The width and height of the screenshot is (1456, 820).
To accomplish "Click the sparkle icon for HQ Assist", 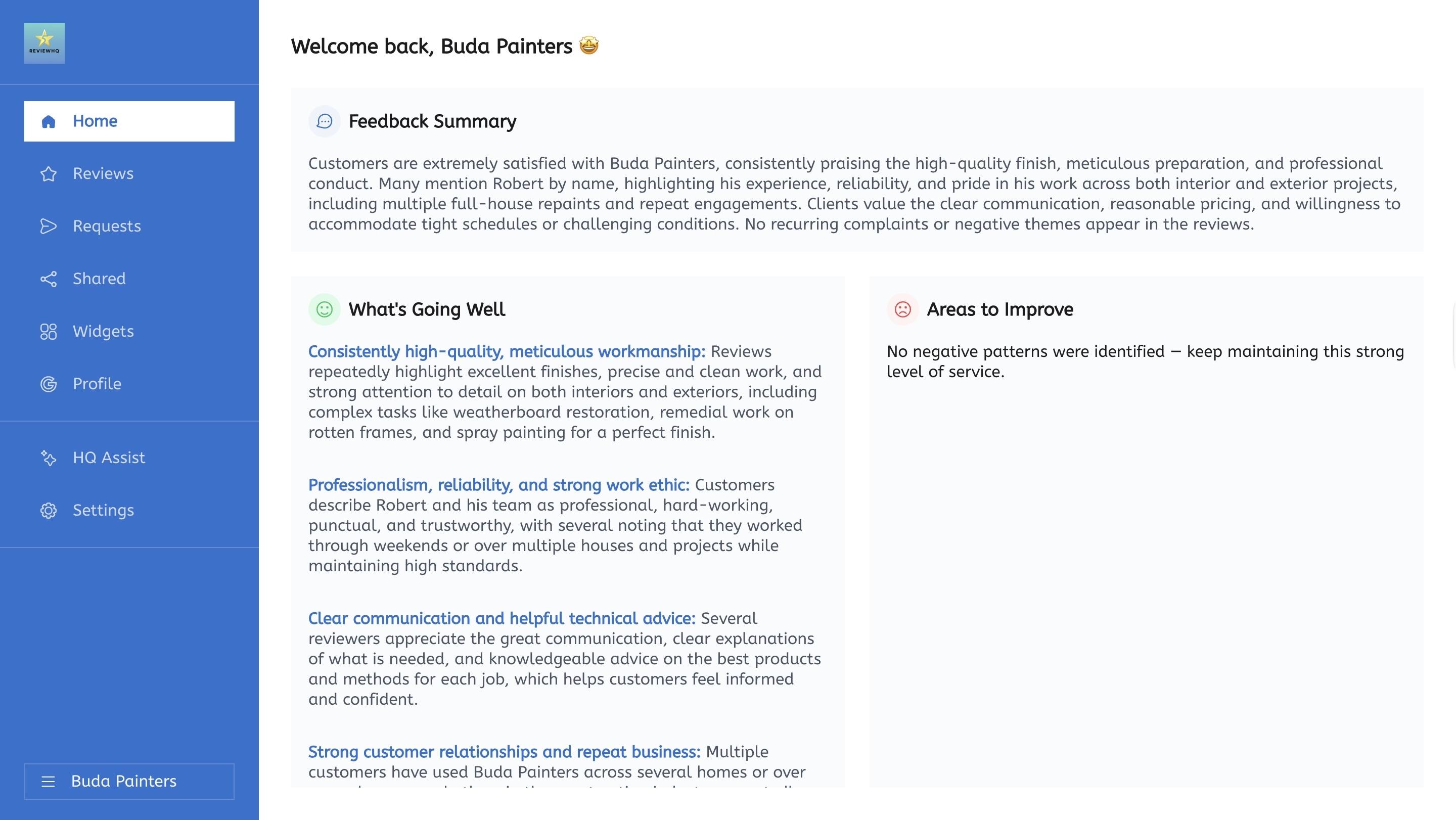I will click(x=48, y=458).
